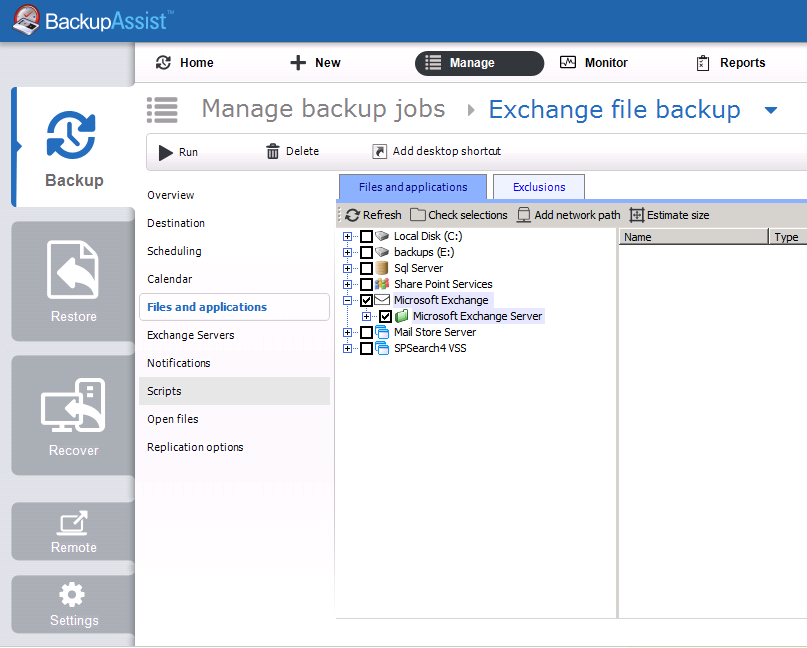Click the Check selections folder icon
This screenshot has height=648, width=807.
(x=417, y=215)
